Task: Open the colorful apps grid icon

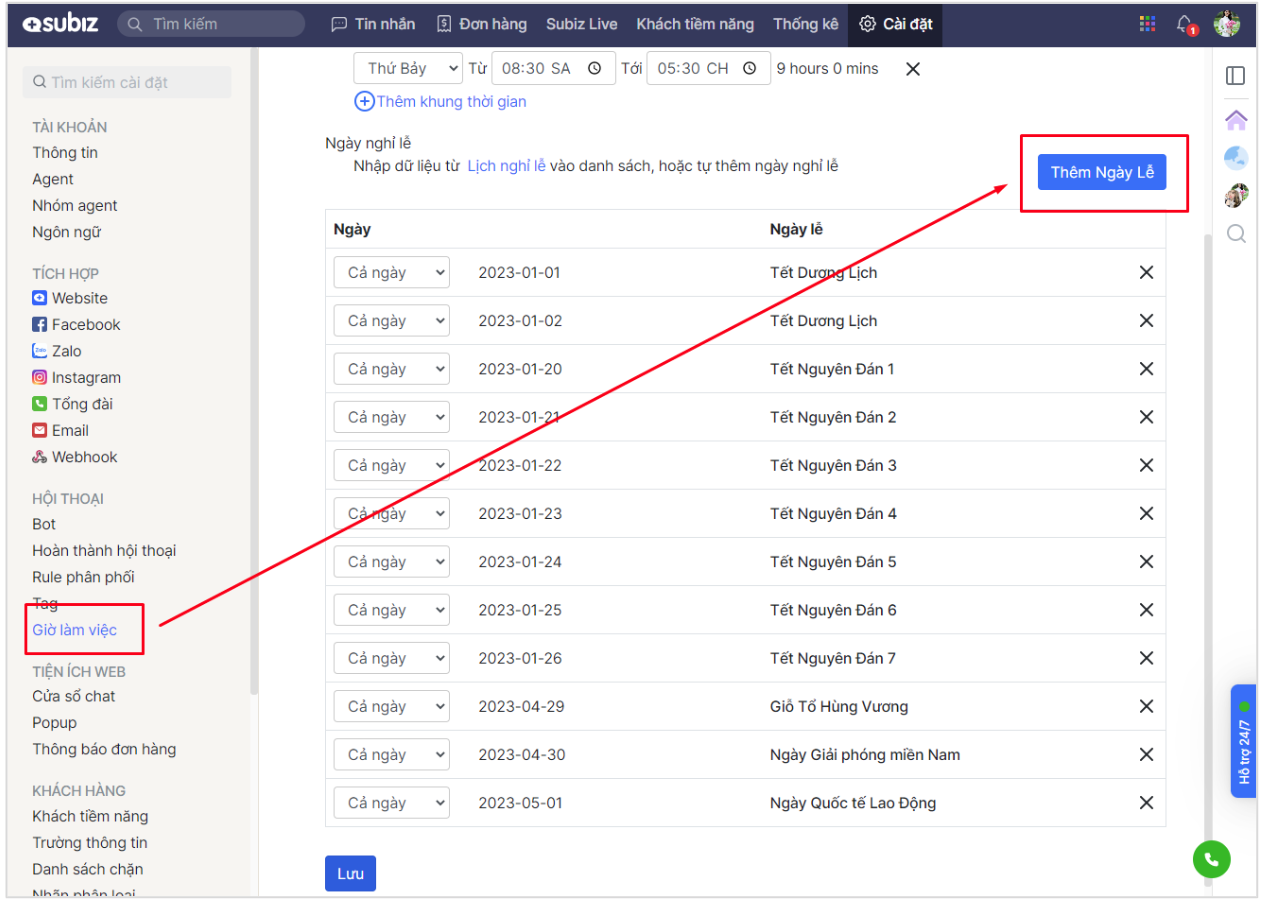Action: click(1147, 24)
